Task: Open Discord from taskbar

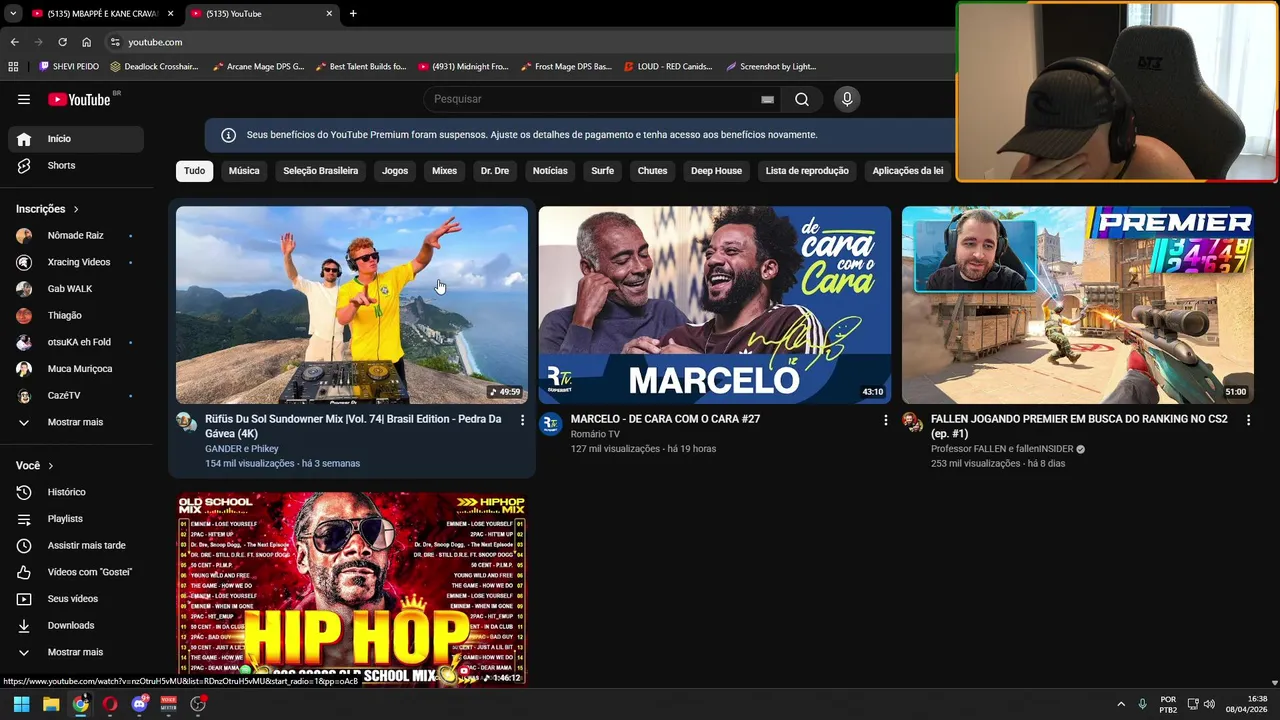Action: click(x=139, y=704)
